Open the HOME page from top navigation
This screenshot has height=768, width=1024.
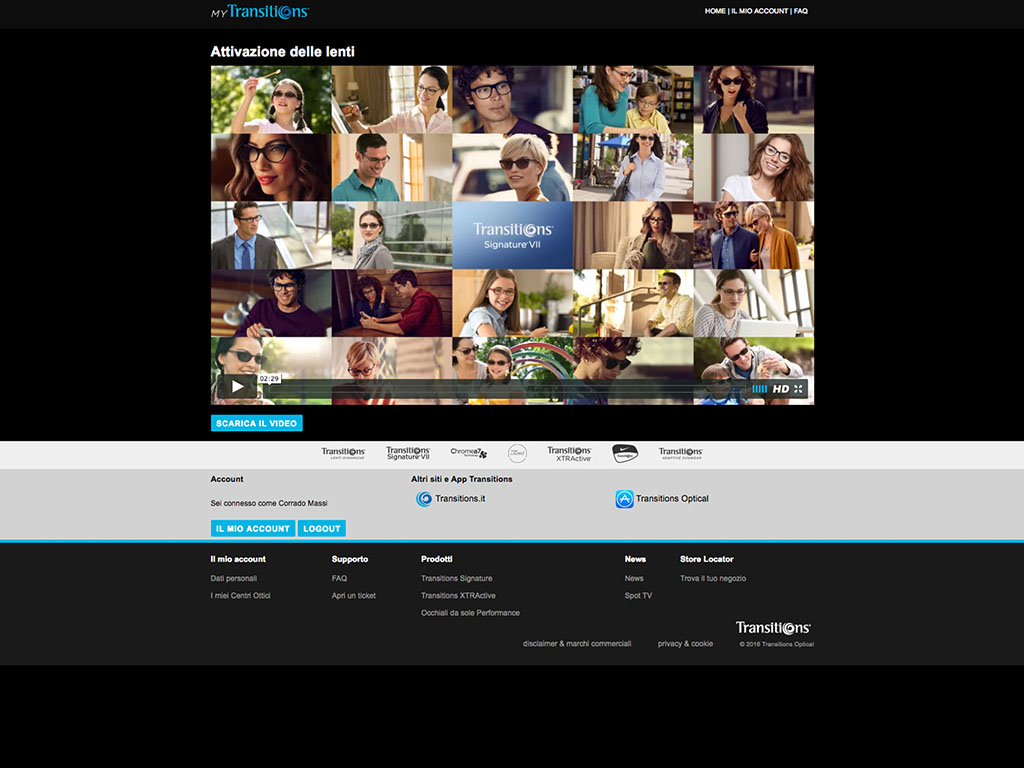[x=715, y=11]
